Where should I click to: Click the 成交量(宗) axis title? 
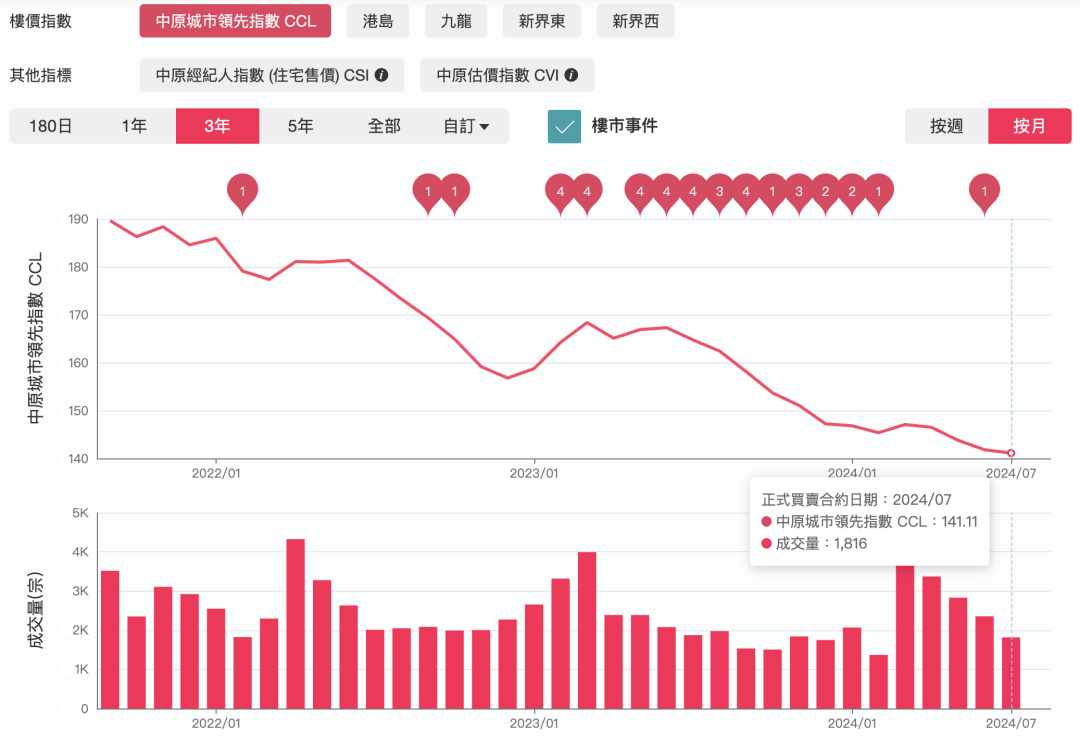click(x=36, y=610)
